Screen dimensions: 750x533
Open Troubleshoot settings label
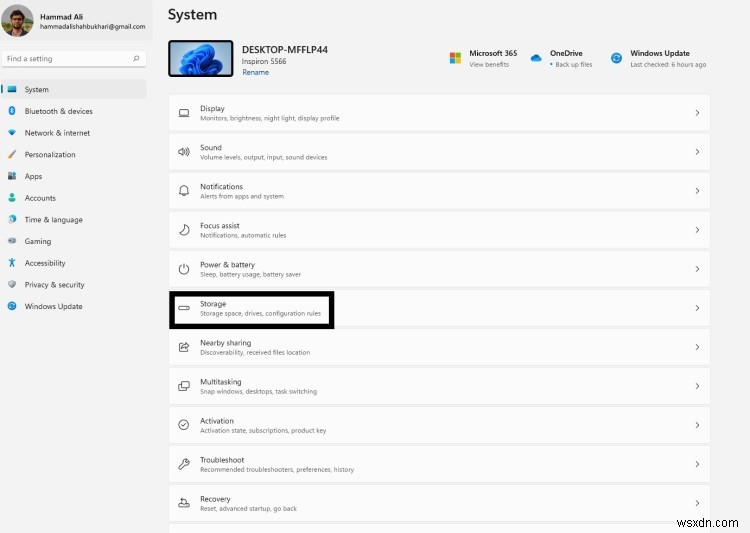222,459
